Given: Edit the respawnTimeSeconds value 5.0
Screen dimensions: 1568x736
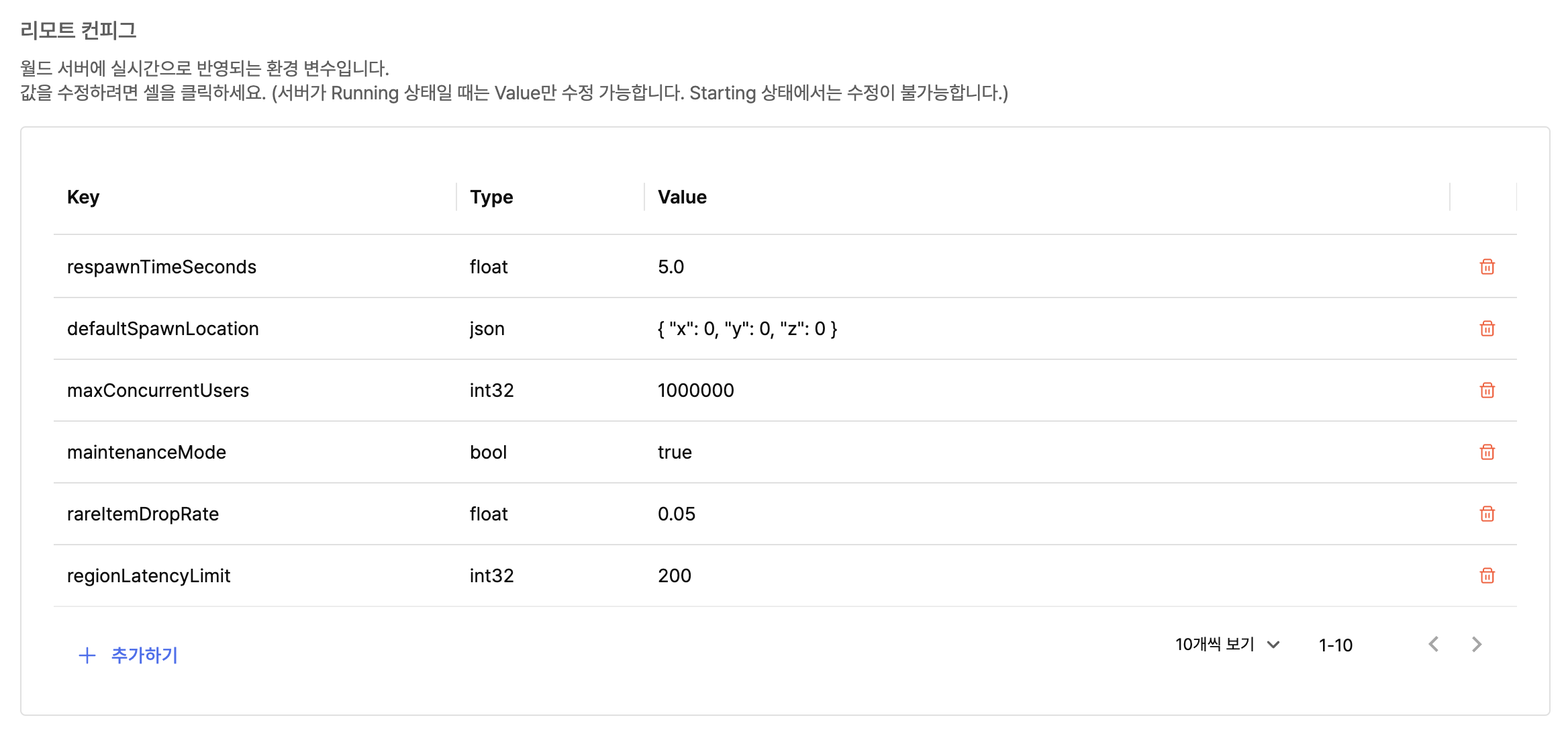Looking at the screenshot, I should point(1047,267).
